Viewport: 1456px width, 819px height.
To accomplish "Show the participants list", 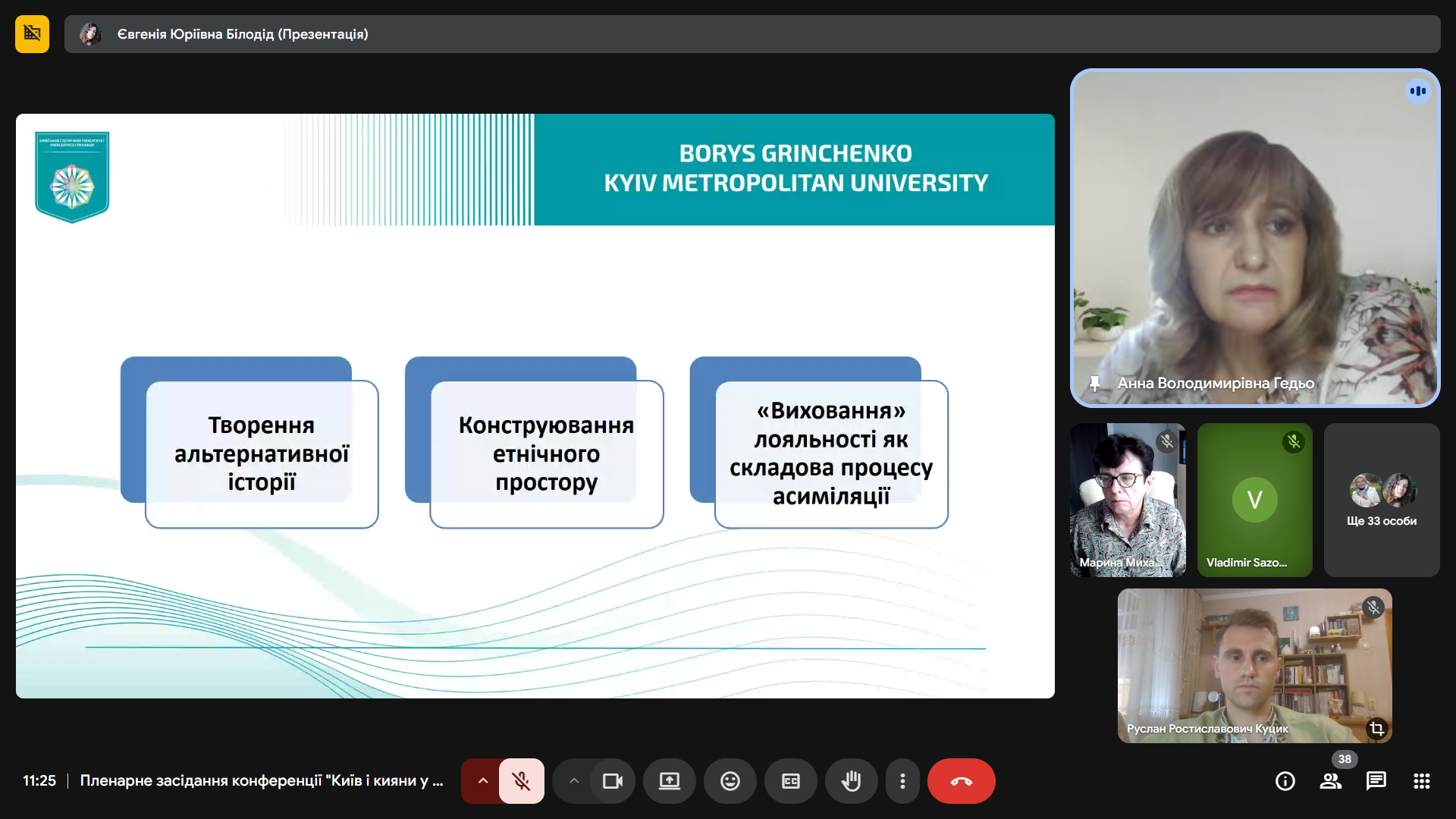I will (1331, 781).
